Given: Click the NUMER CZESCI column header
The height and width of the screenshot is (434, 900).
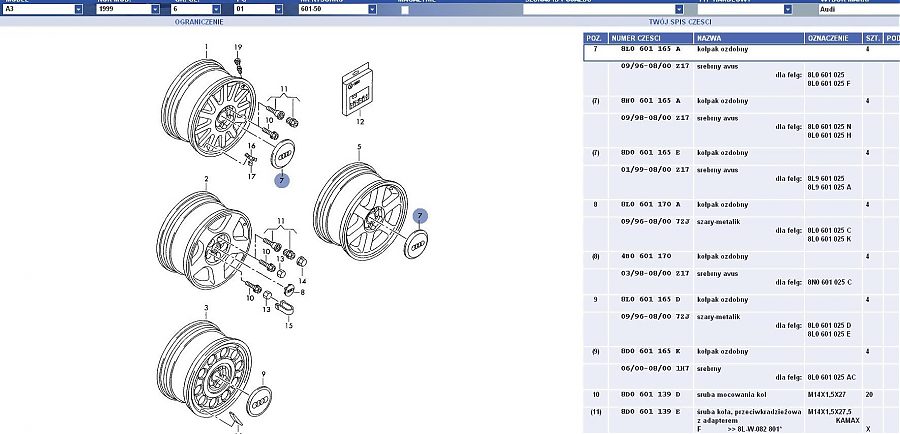Looking at the screenshot, I should coord(651,38).
